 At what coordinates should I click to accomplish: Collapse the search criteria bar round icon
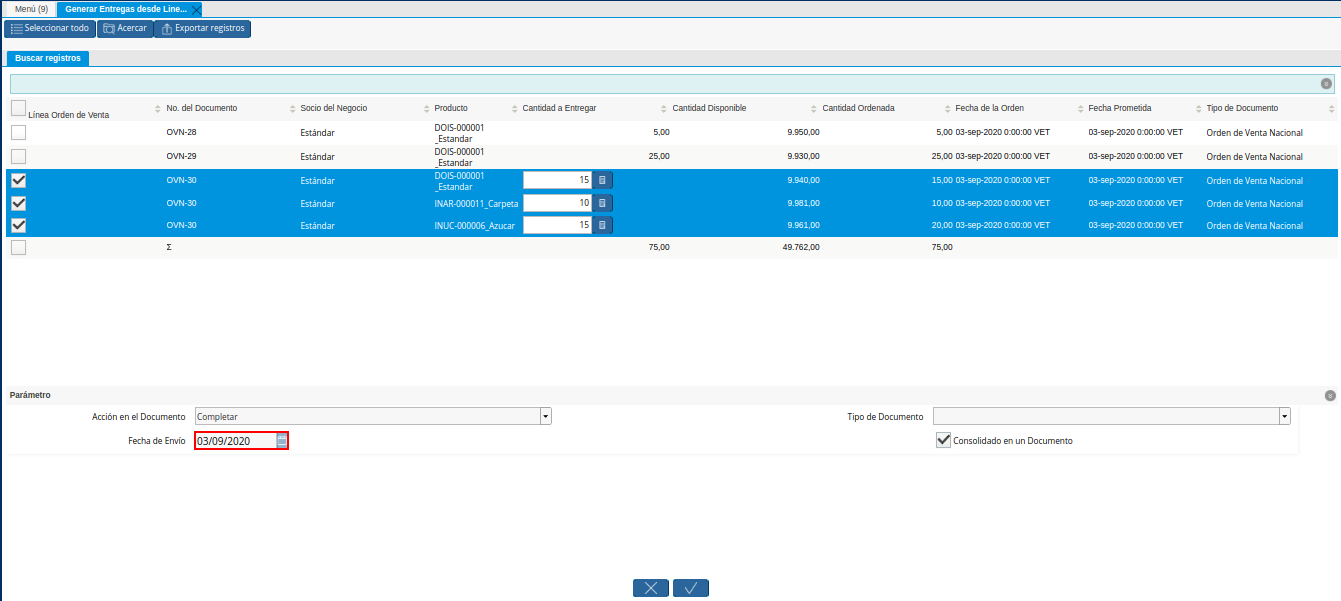(x=1326, y=84)
